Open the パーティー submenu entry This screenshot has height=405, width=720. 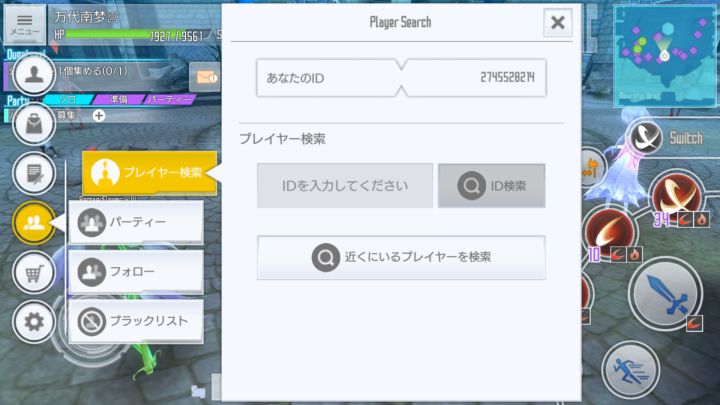pos(136,222)
